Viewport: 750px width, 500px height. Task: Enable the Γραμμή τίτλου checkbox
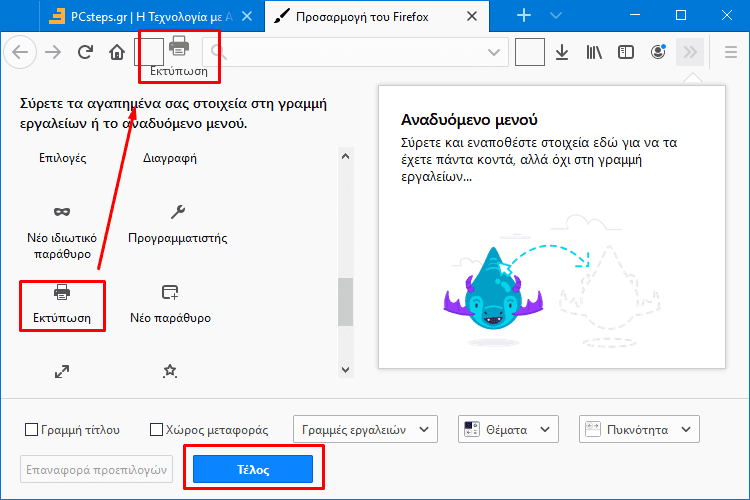(31, 430)
